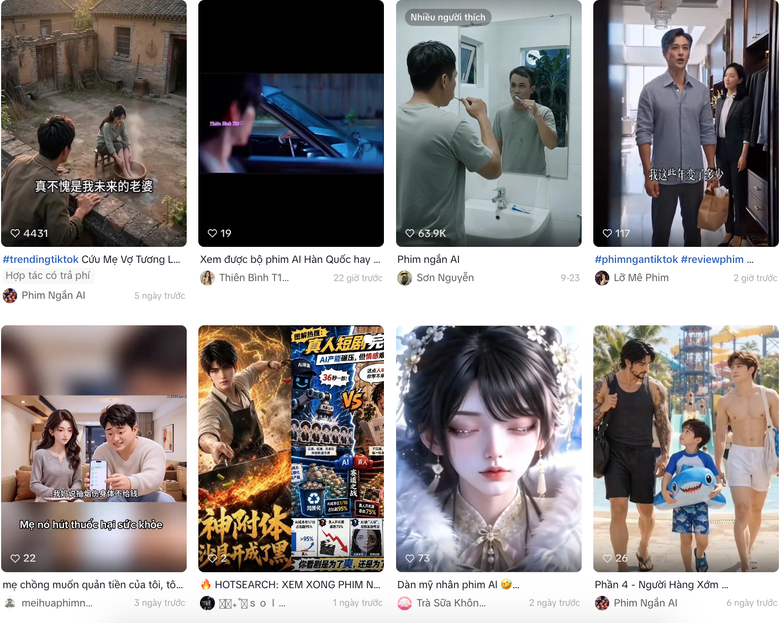
Task: Click the heart icon next to 22
Action: point(15,558)
